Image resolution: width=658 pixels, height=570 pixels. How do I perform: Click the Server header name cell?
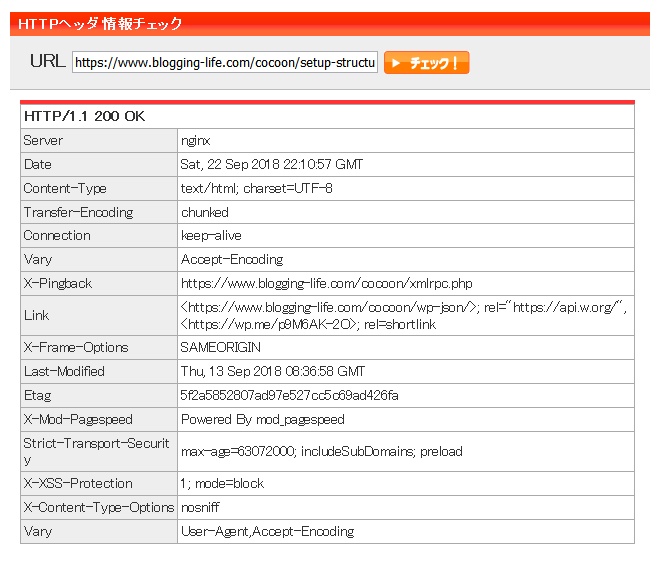pyautogui.click(x=99, y=141)
